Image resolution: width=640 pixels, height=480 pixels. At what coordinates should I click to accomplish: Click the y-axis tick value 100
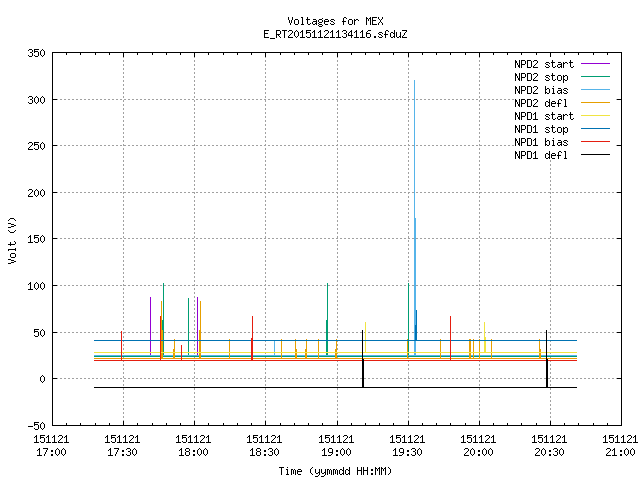tap(36, 286)
